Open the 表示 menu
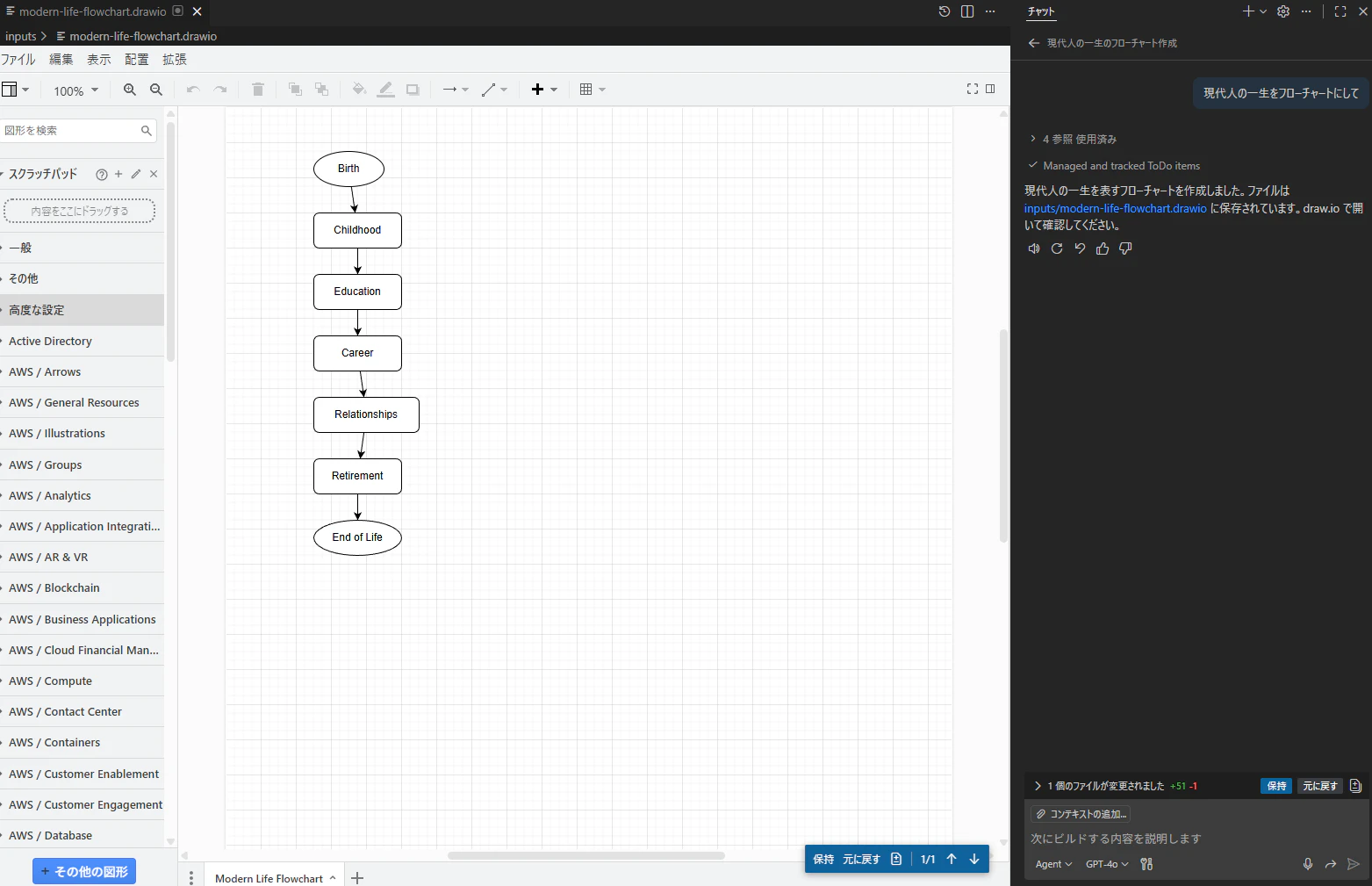 [x=99, y=60]
